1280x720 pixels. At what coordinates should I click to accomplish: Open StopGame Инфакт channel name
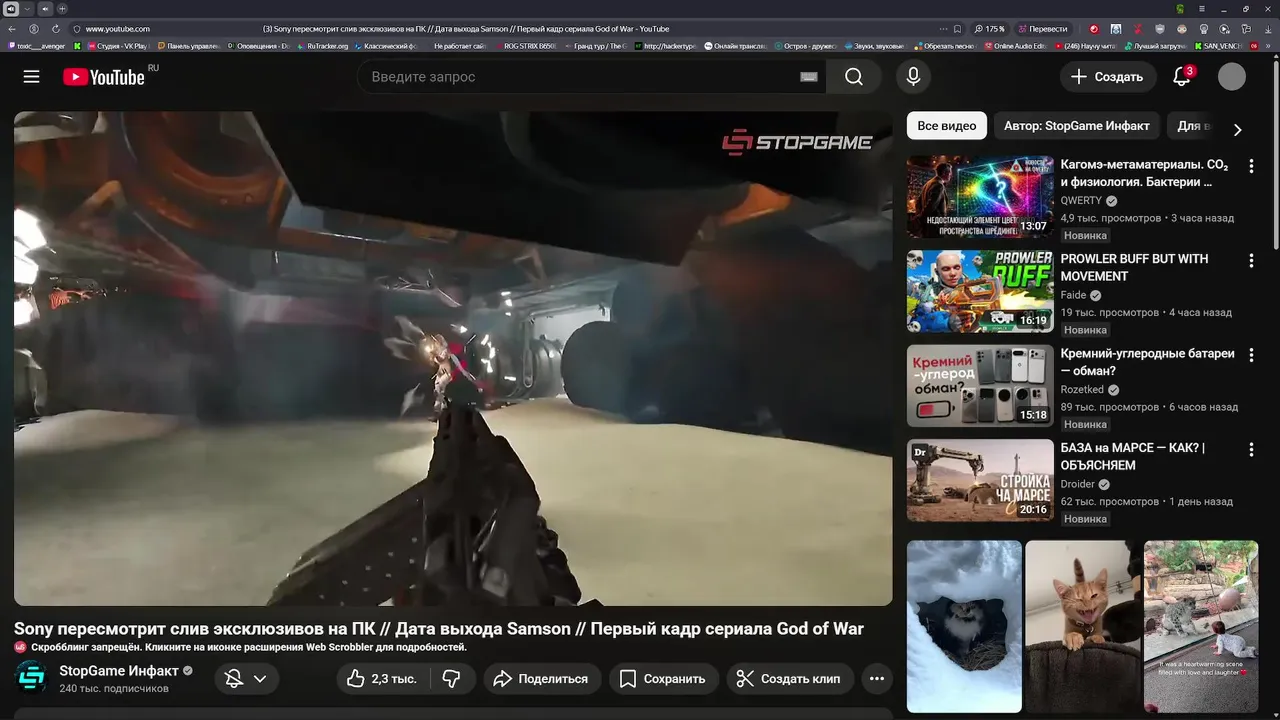click(x=119, y=671)
